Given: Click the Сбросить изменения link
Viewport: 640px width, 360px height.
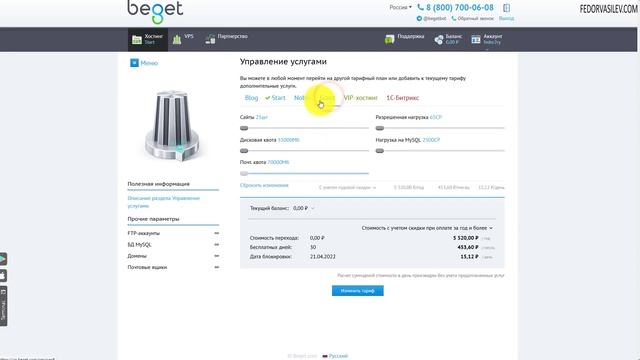Looking at the screenshot, I should tap(264, 185).
